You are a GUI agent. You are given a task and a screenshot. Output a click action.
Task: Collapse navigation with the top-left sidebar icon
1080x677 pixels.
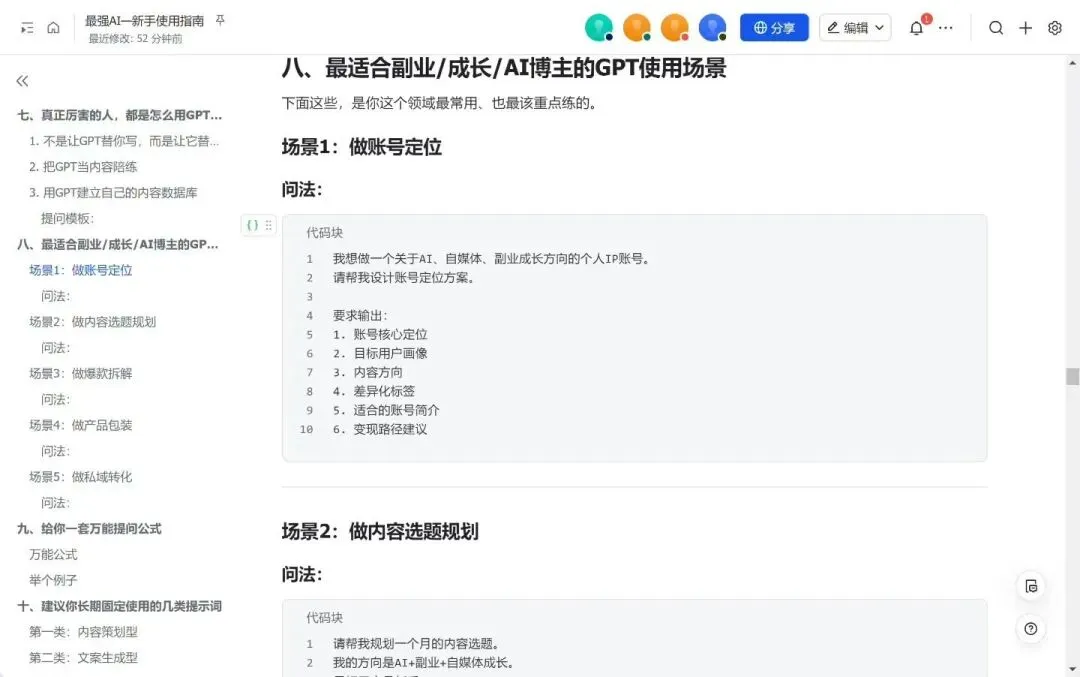click(x=25, y=27)
